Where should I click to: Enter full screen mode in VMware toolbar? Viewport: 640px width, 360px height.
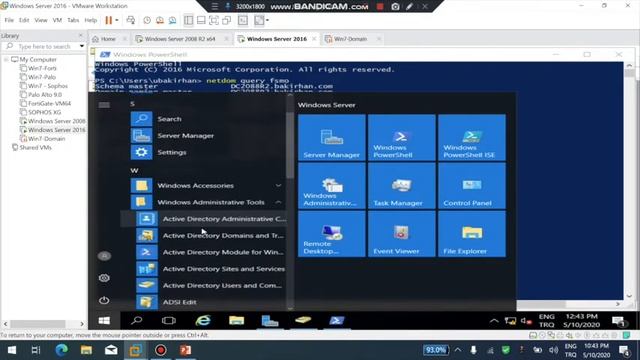214,20
